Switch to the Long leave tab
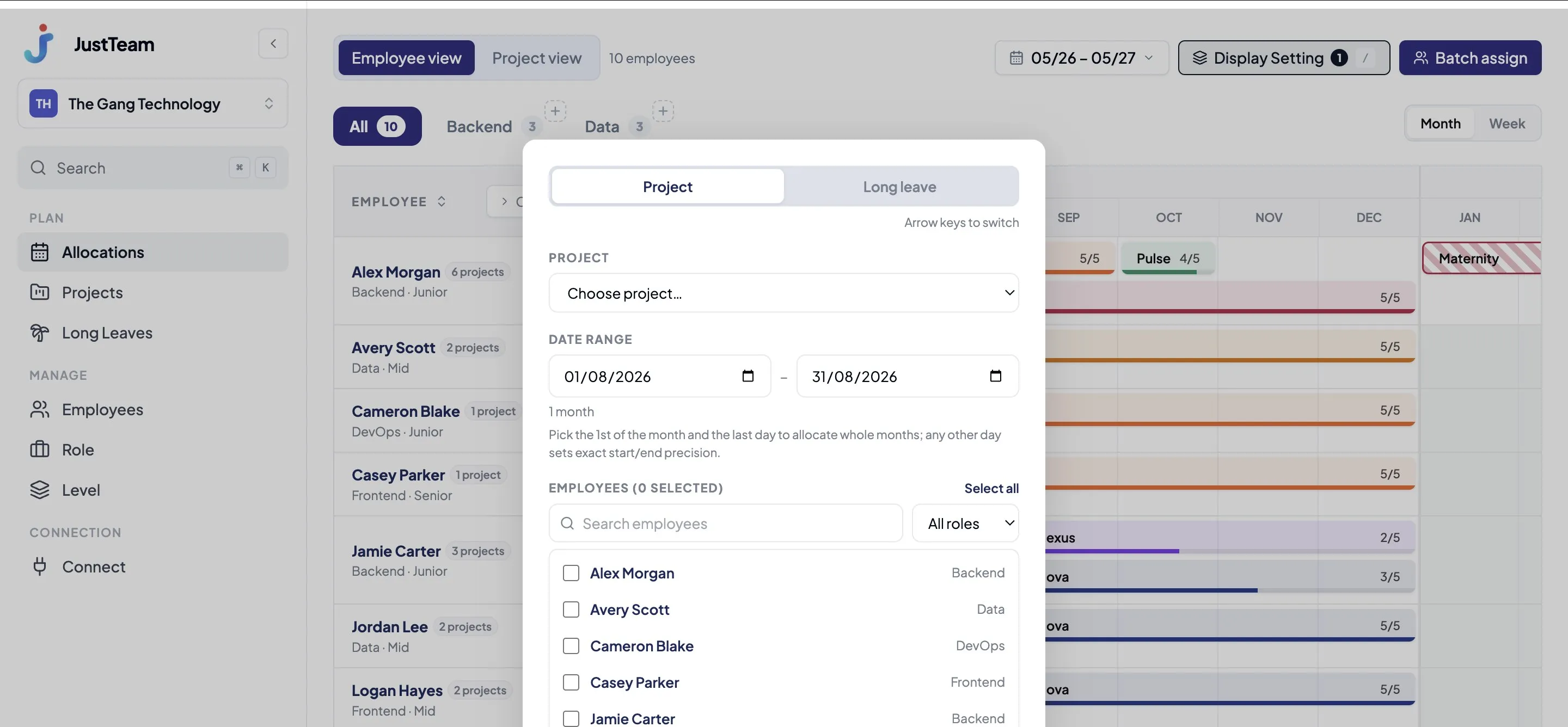The image size is (1568, 727). pyautogui.click(x=899, y=187)
